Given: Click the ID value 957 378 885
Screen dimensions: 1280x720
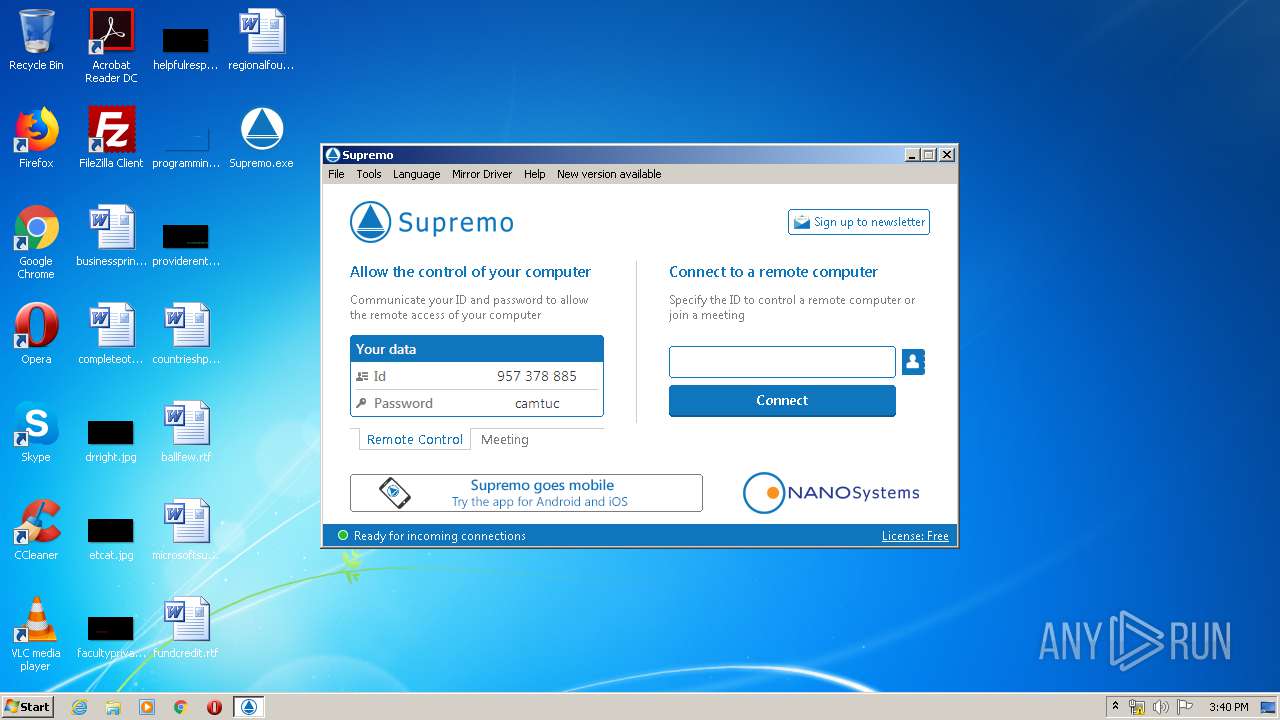Looking at the screenshot, I should click(537, 377).
